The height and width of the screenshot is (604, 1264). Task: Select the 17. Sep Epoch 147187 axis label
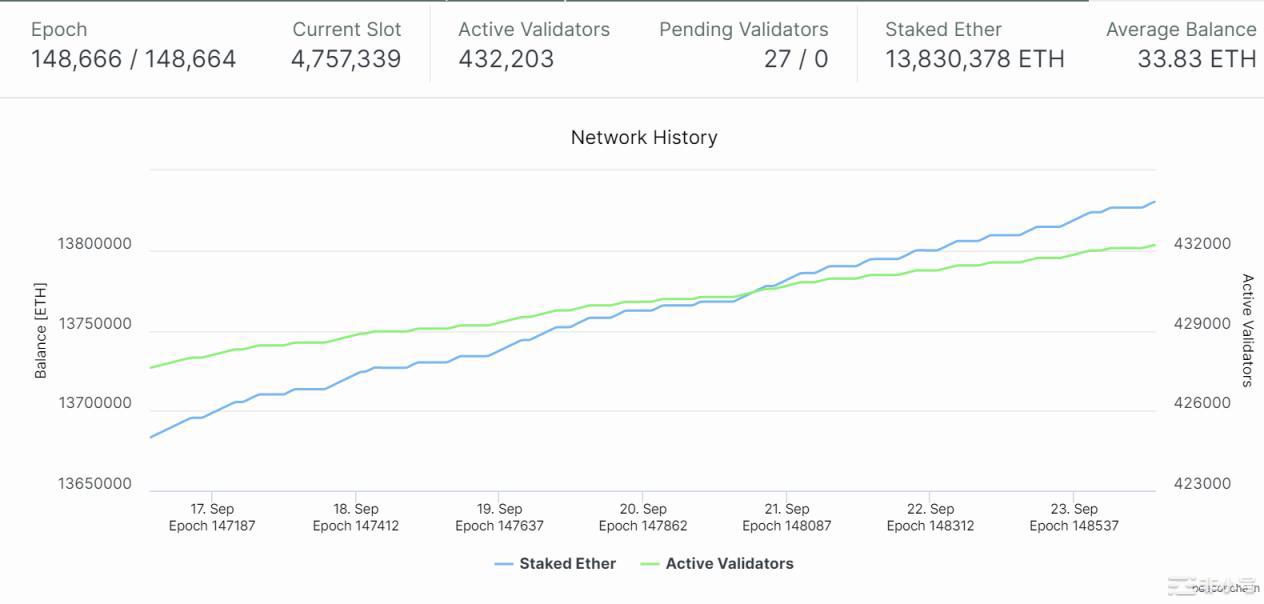tap(212, 517)
